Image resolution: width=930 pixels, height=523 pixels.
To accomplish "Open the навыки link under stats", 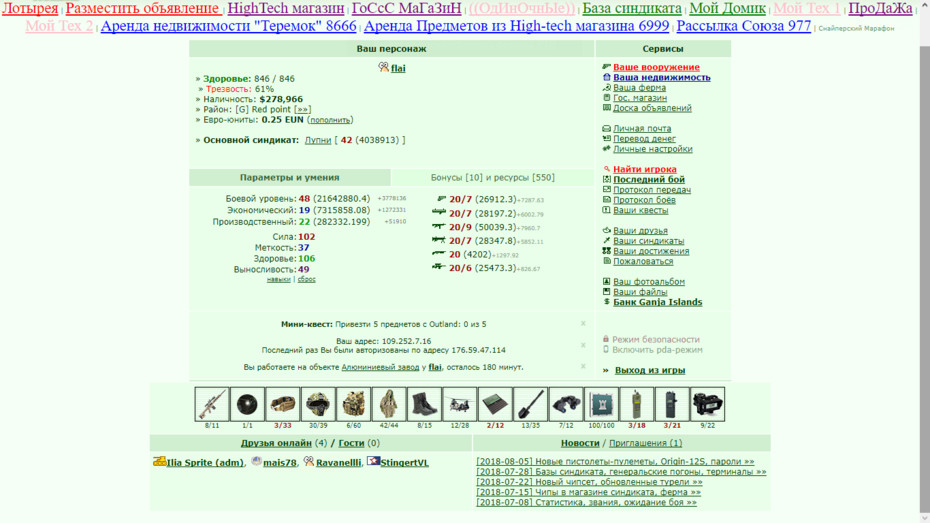I will [278, 279].
